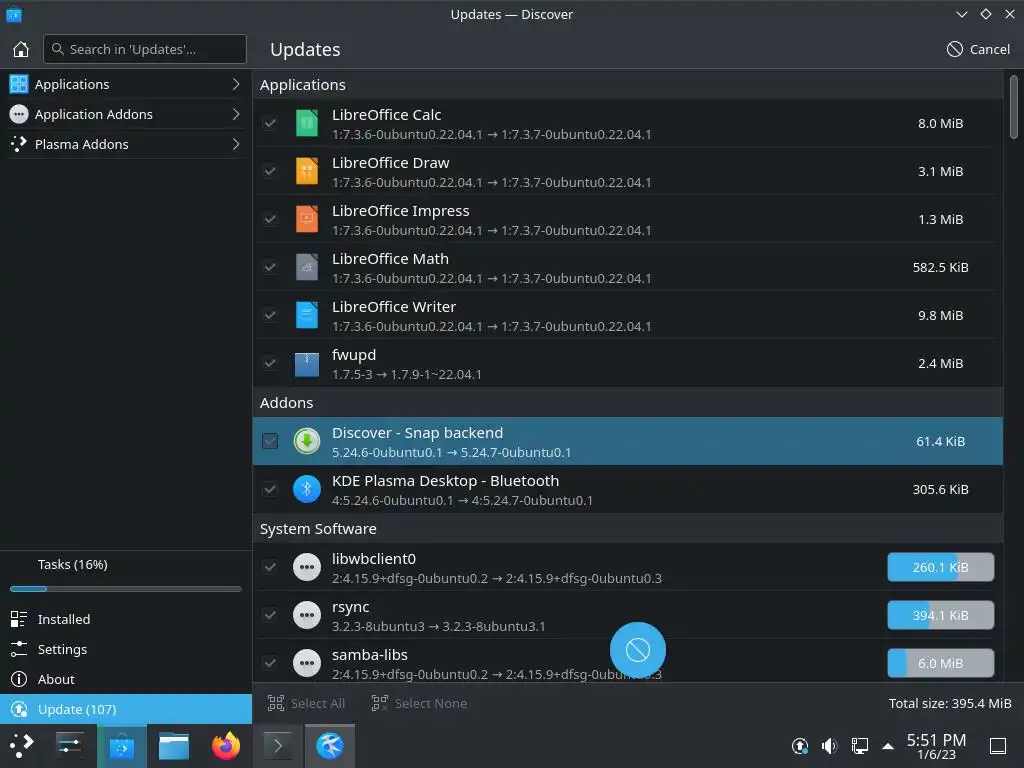The width and height of the screenshot is (1024, 768).
Task: Open the Settings page in sidebar
Action: (x=125, y=649)
